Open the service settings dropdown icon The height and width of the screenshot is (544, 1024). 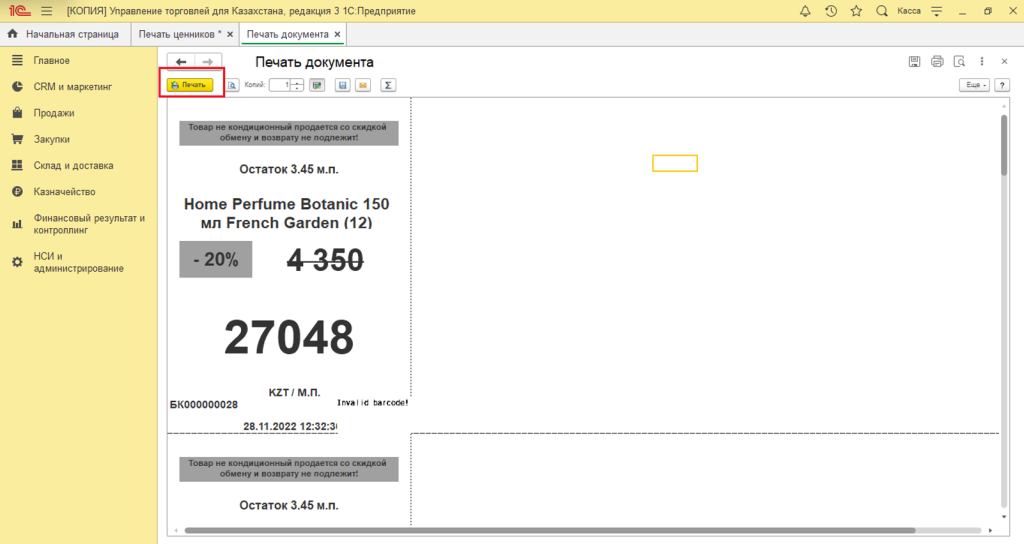click(x=936, y=11)
